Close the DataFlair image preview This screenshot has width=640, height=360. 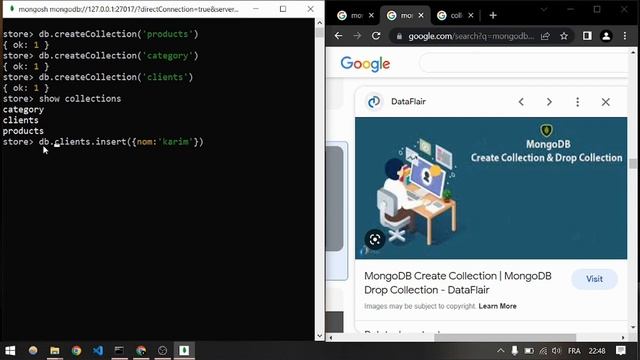pyautogui.click(x=606, y=102)
